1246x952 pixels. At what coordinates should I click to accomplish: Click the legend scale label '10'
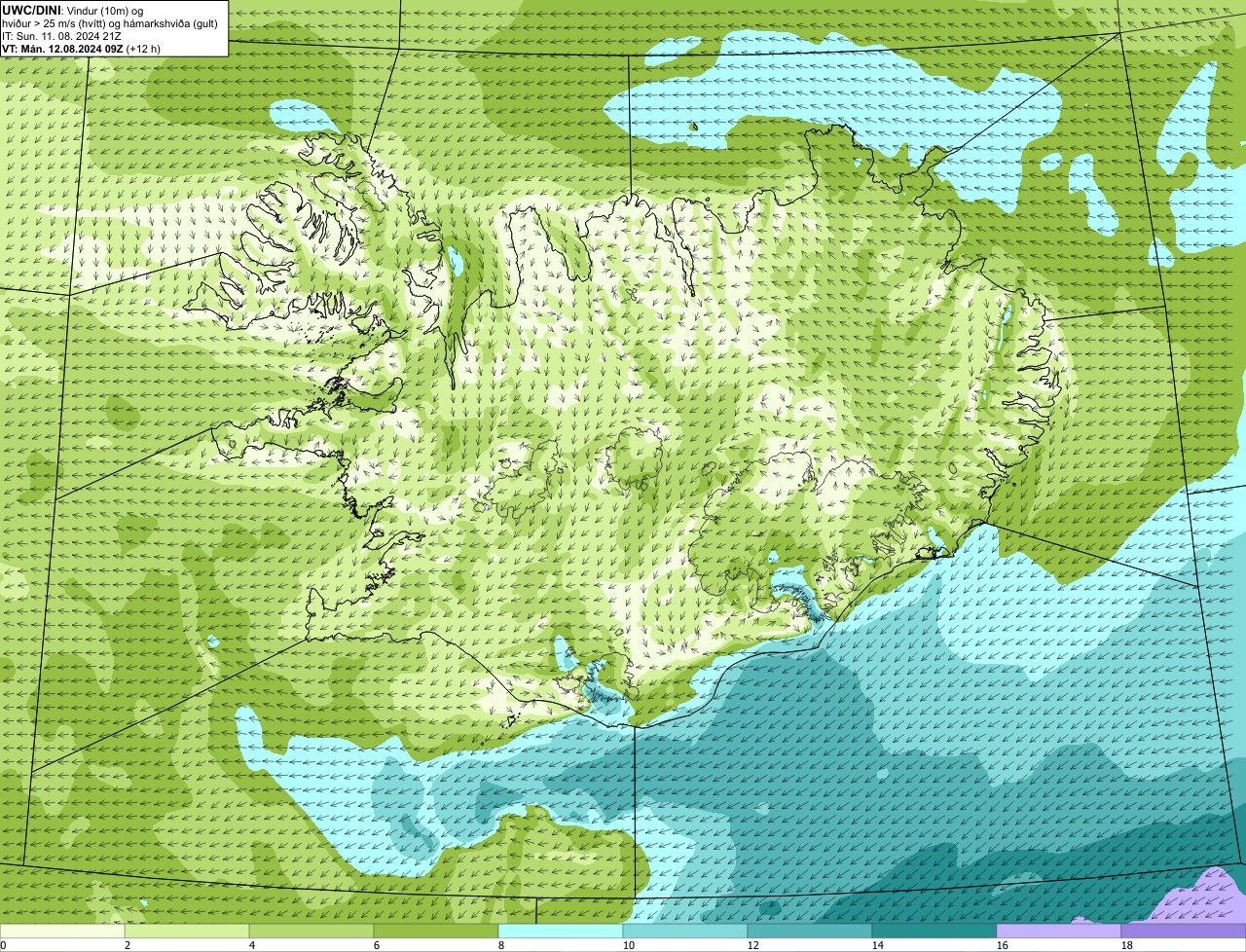coord(629,945)
